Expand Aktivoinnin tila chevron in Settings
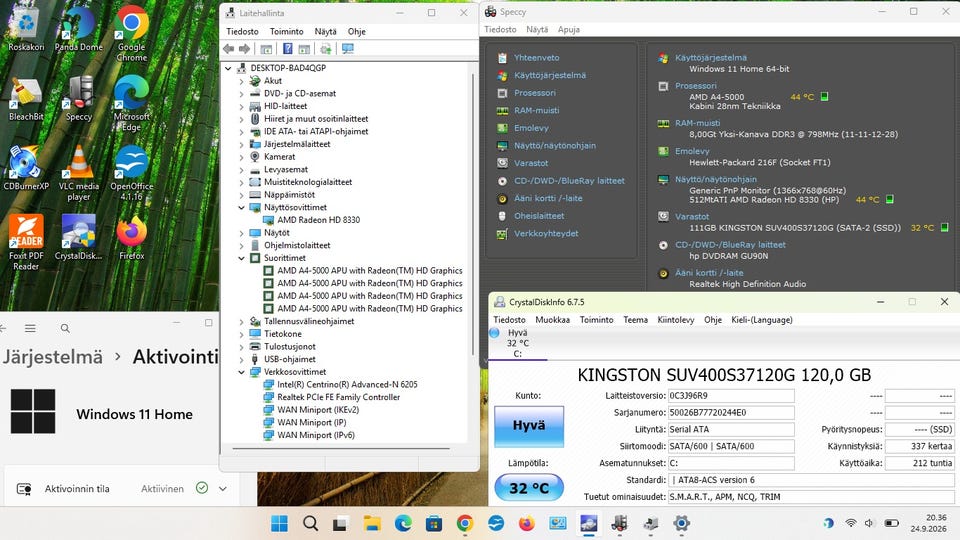Image resolution: width=960 pixels, height=540 pixels. point(223,489)
